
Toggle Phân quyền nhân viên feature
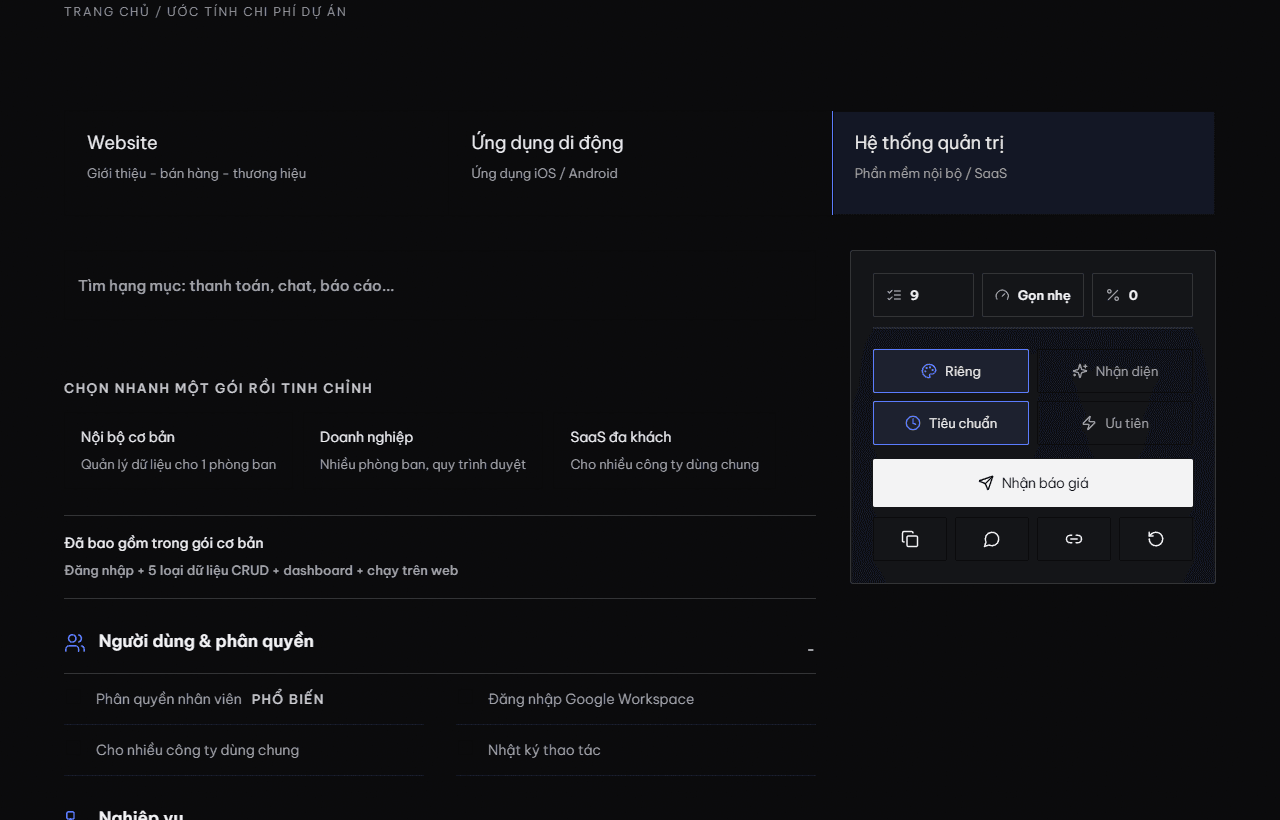pos(244,699)
